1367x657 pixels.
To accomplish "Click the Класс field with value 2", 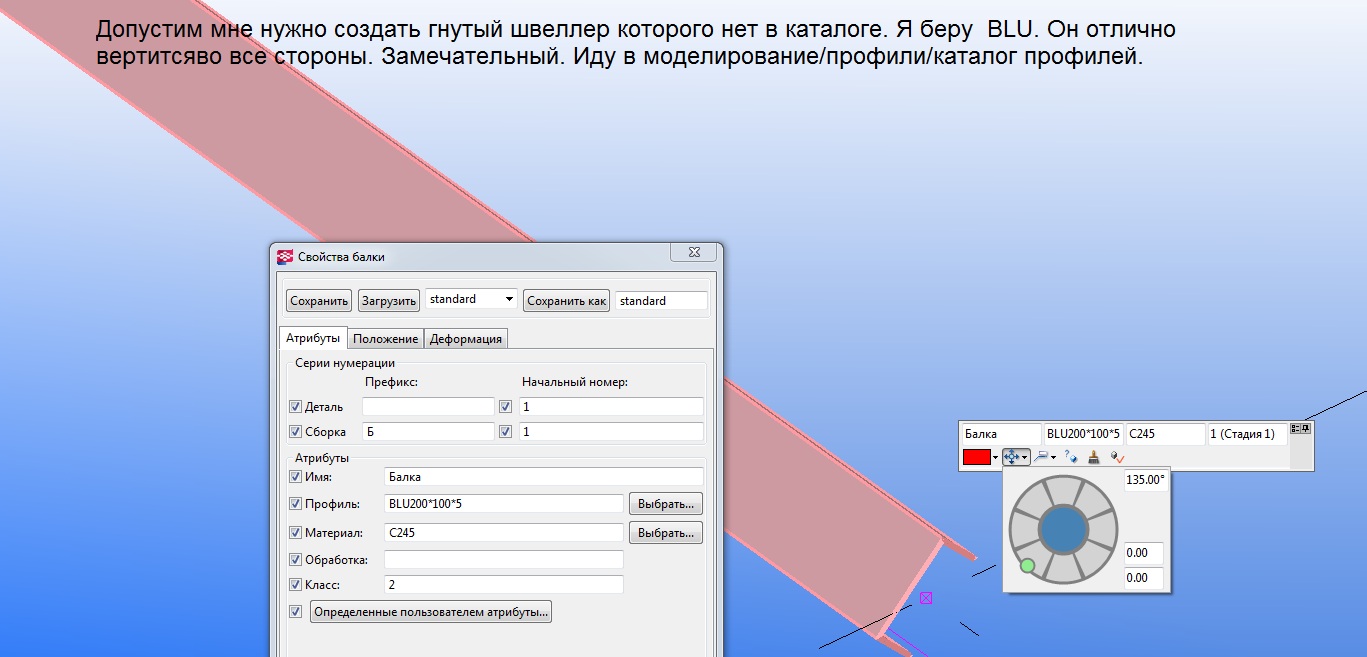I will [x=504, y=584].
